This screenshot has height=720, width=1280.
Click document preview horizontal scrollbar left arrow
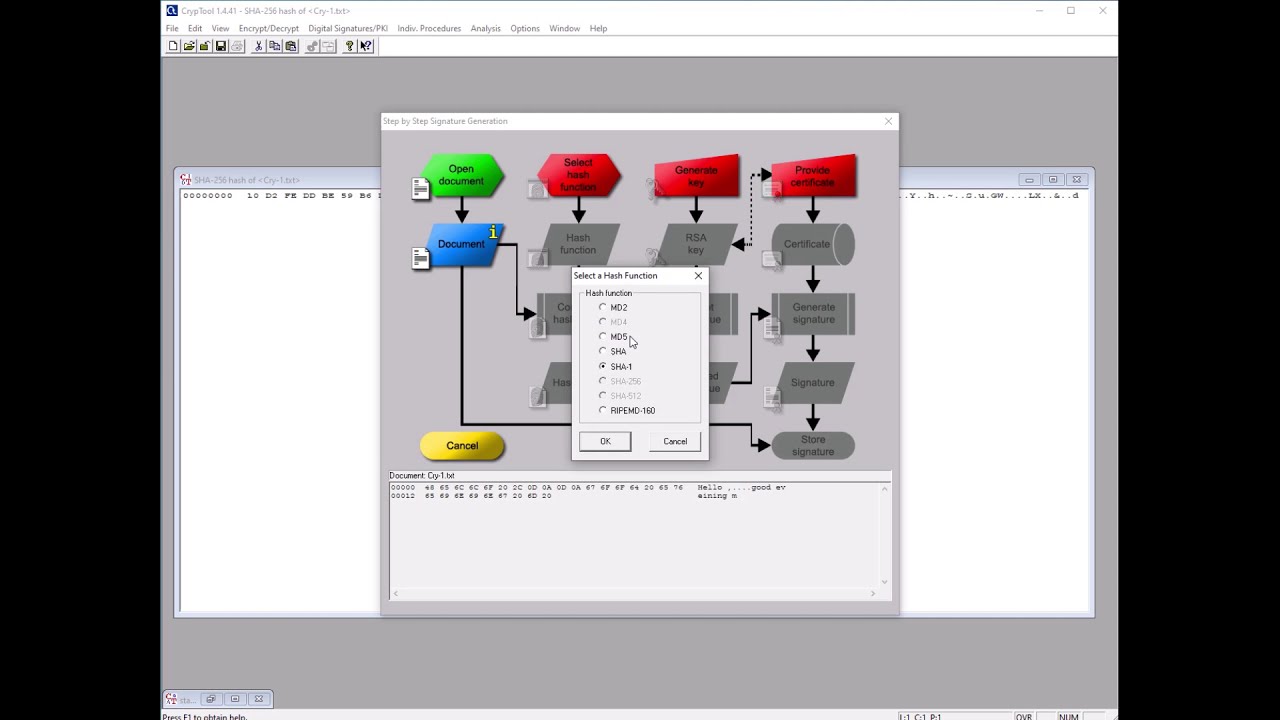[x=395, y=593]
